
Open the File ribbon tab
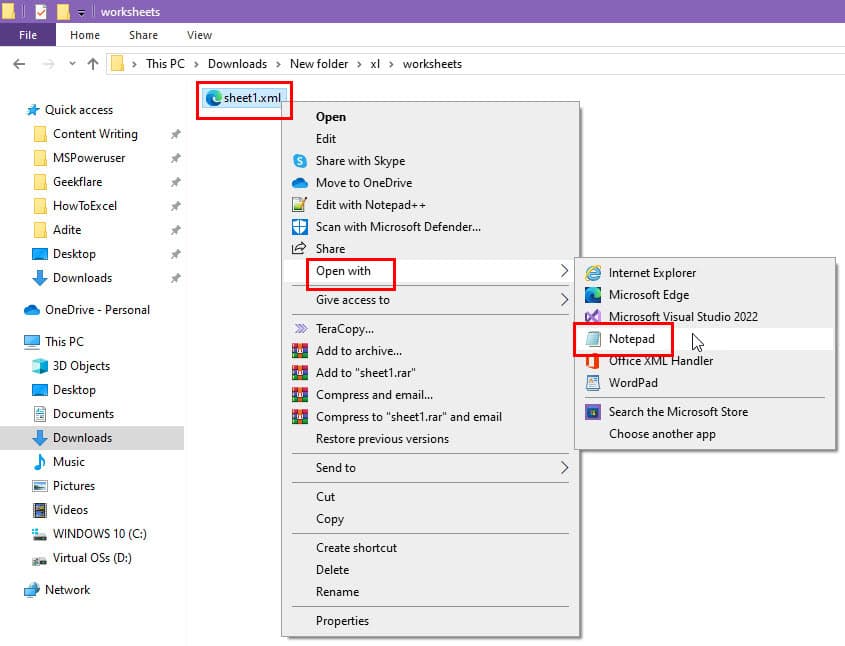coord(28,35)
